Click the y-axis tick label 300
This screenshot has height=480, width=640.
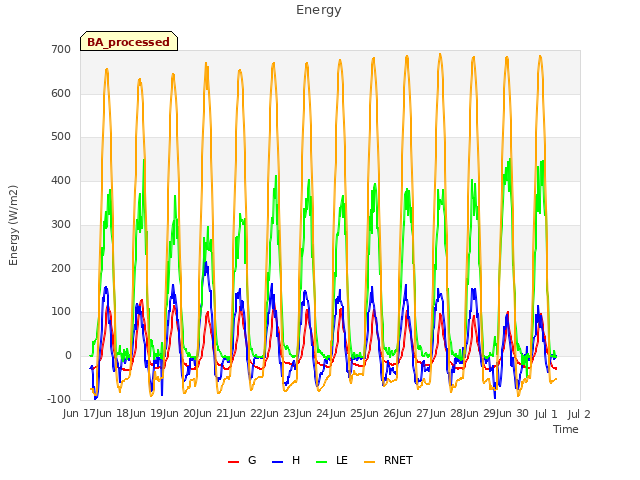tap(61, 224)
